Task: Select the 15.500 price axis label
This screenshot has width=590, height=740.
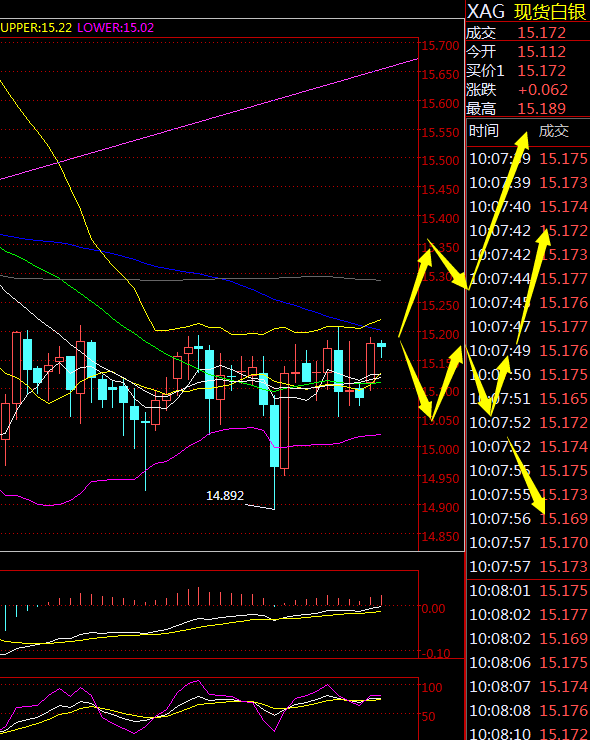Action: tap(440, 160)
